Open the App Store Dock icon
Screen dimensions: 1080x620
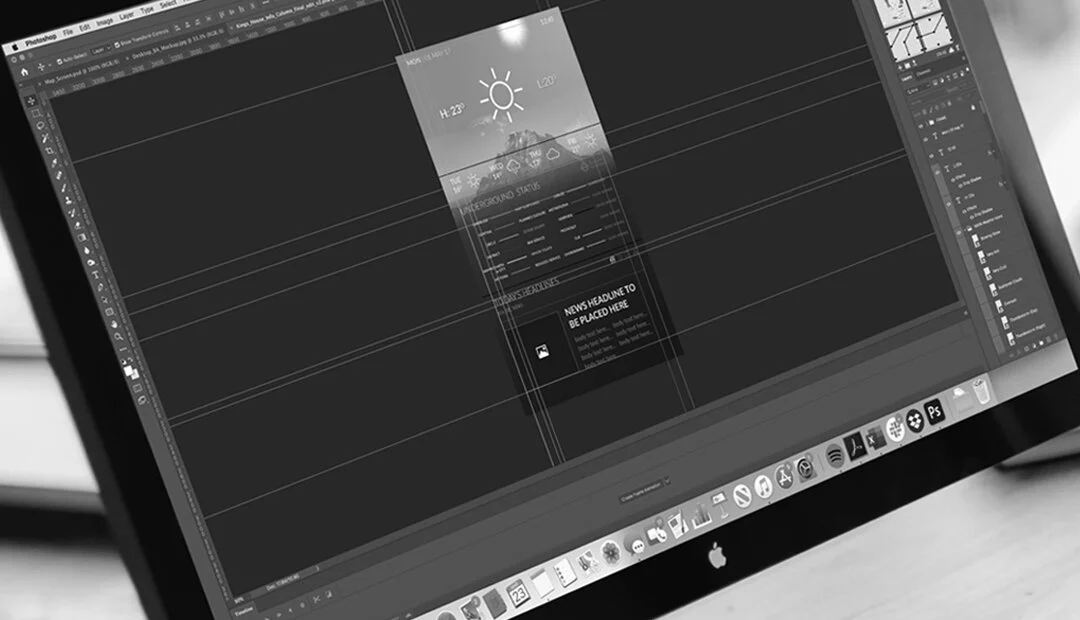(785, 477)
